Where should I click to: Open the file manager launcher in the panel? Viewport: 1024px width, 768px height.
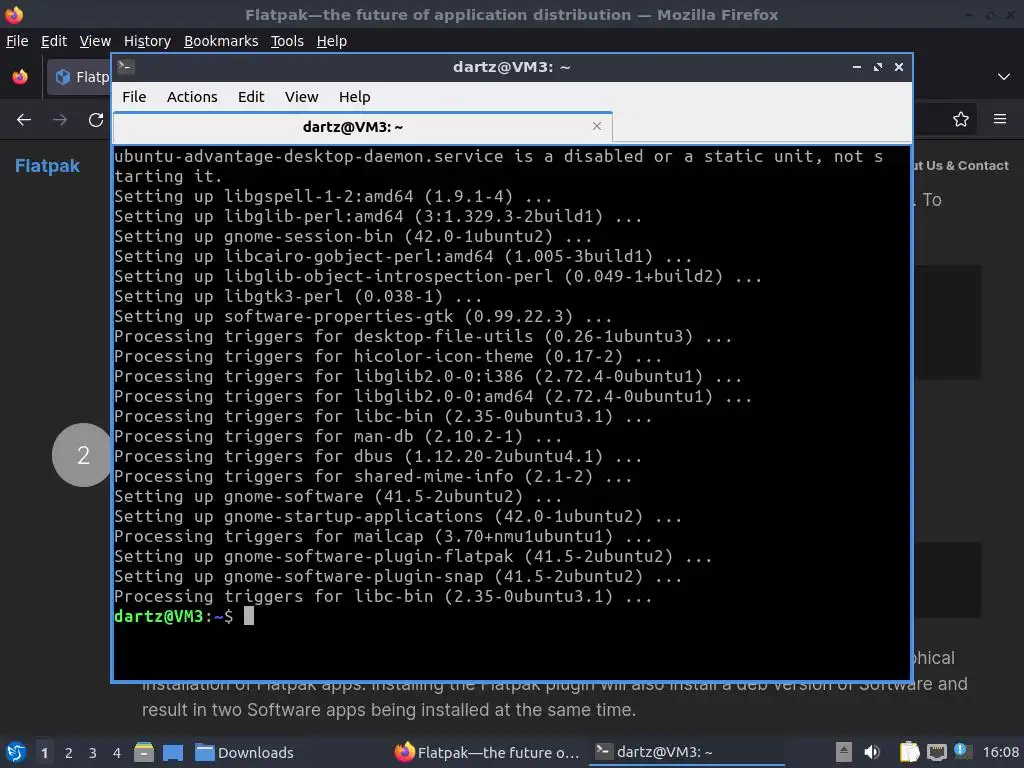144,752
